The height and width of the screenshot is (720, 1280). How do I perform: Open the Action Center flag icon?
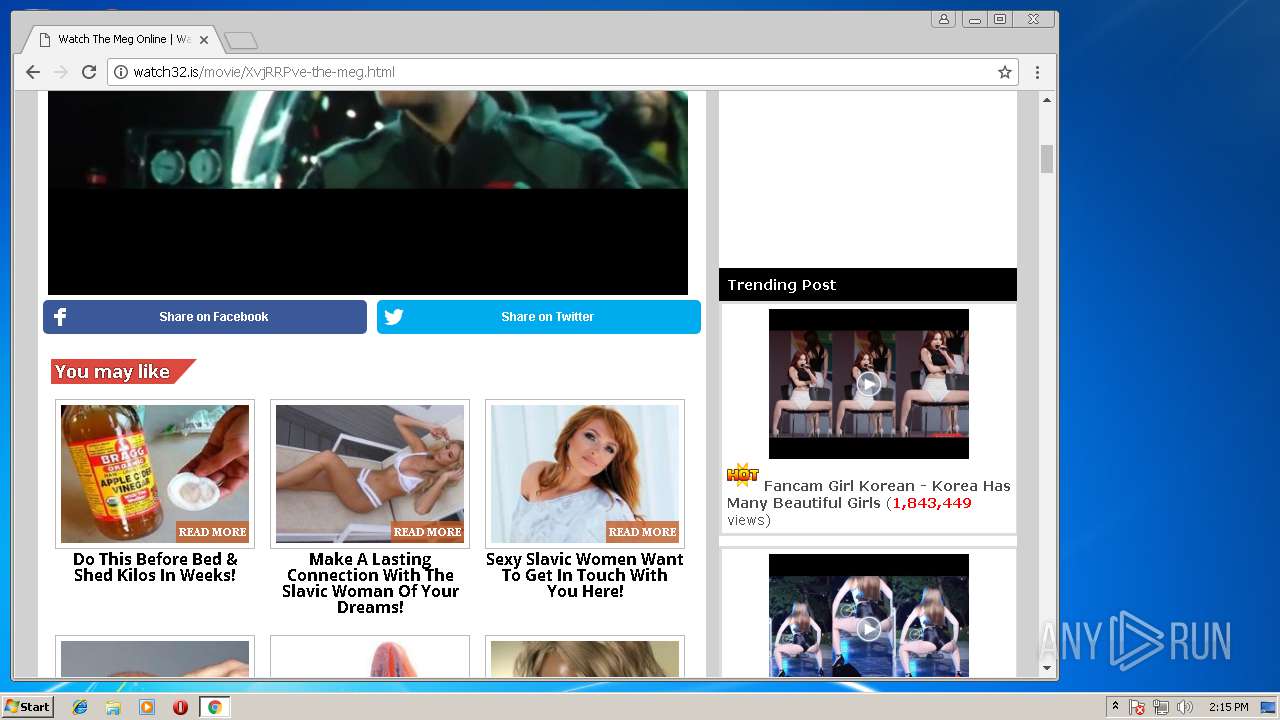click(1137, 707)
